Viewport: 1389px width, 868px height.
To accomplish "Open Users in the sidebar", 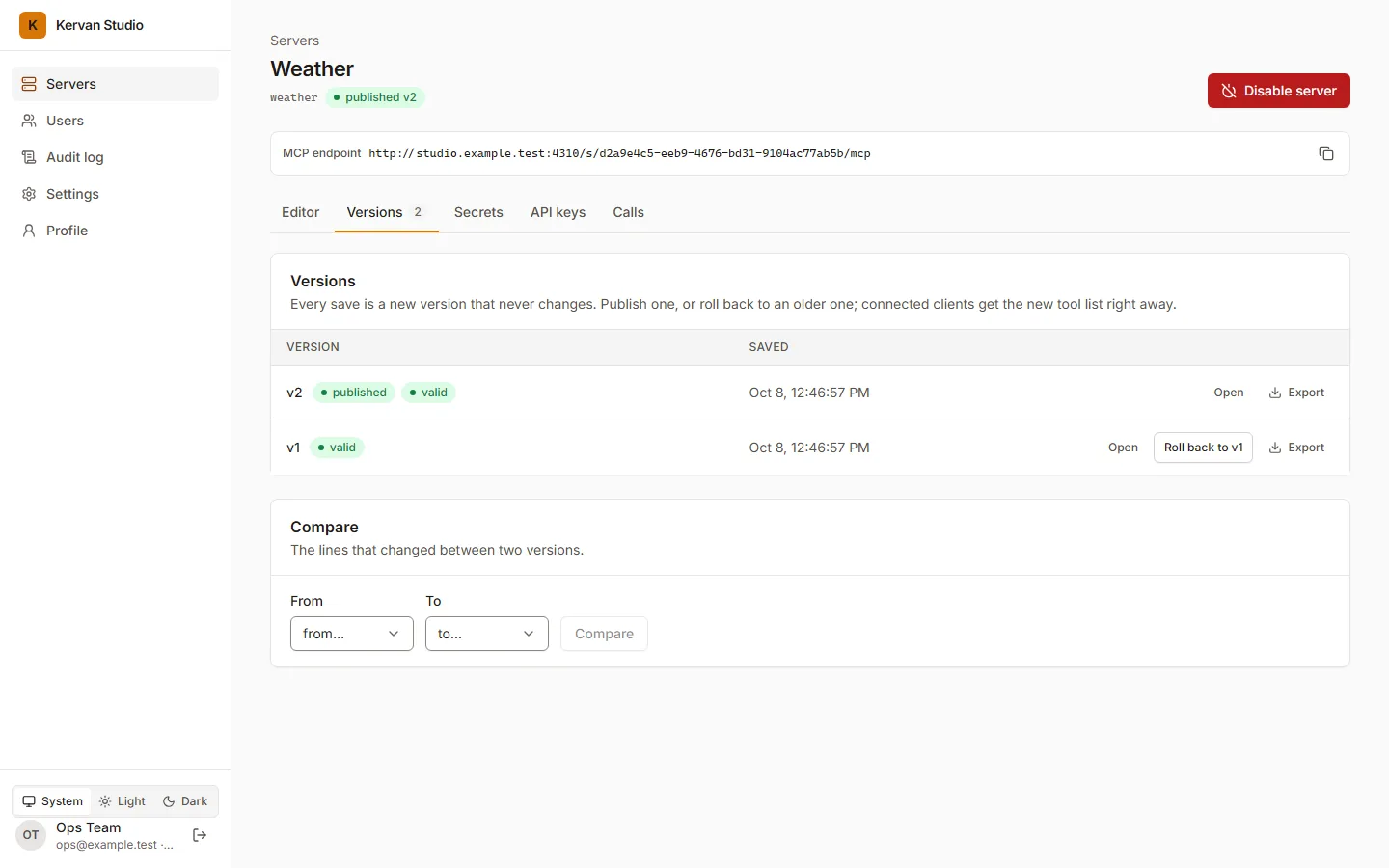I will tap(116, 121).
